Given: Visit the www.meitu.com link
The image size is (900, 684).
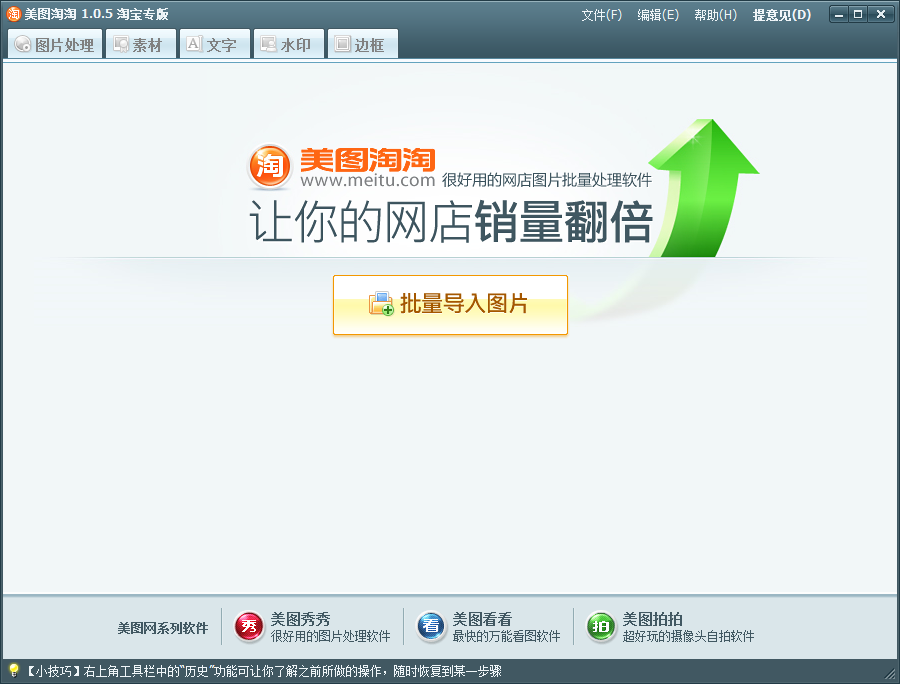Looking at the screenshot, I should coord(364,183).
